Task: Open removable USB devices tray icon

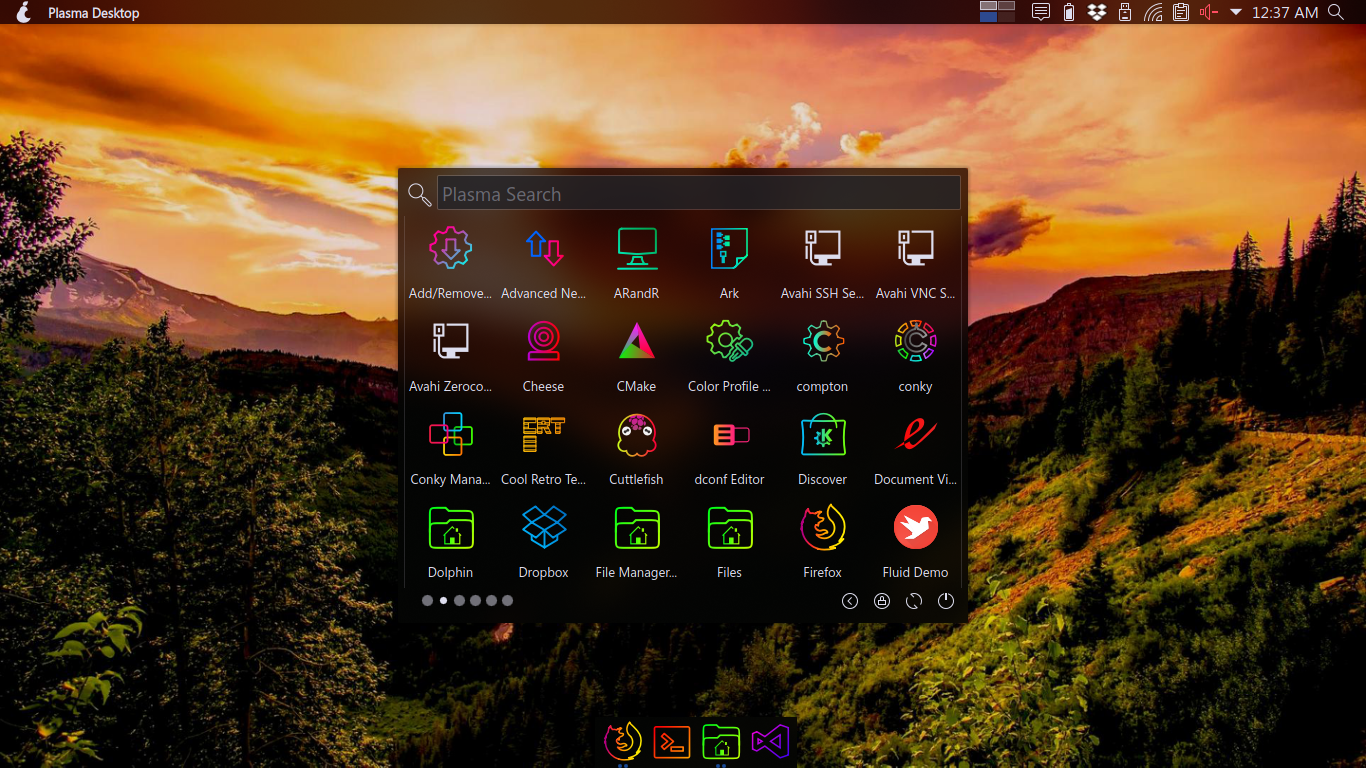Action: click(1124, 12)
